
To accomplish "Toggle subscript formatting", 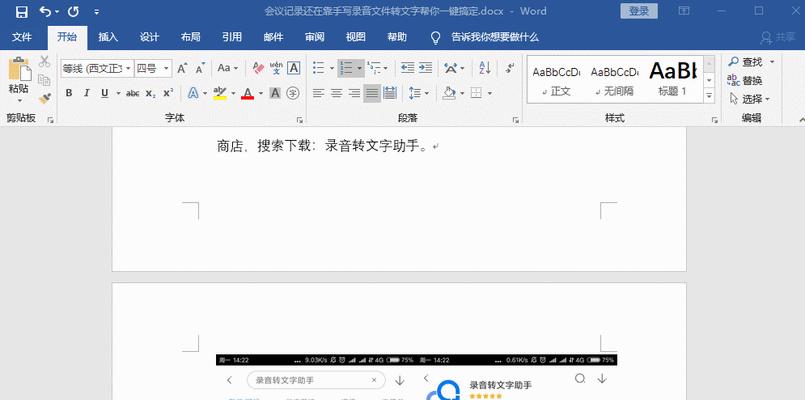I will tap(150, 93).
